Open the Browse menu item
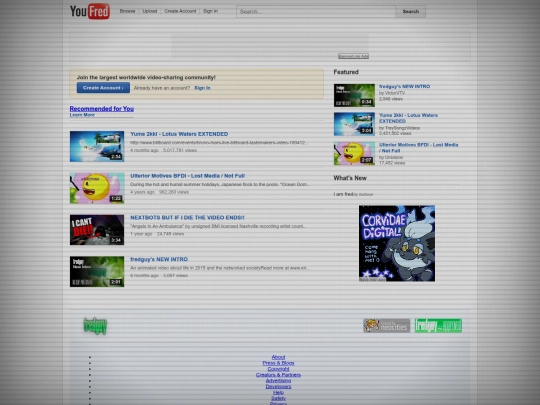 point(127,11)
